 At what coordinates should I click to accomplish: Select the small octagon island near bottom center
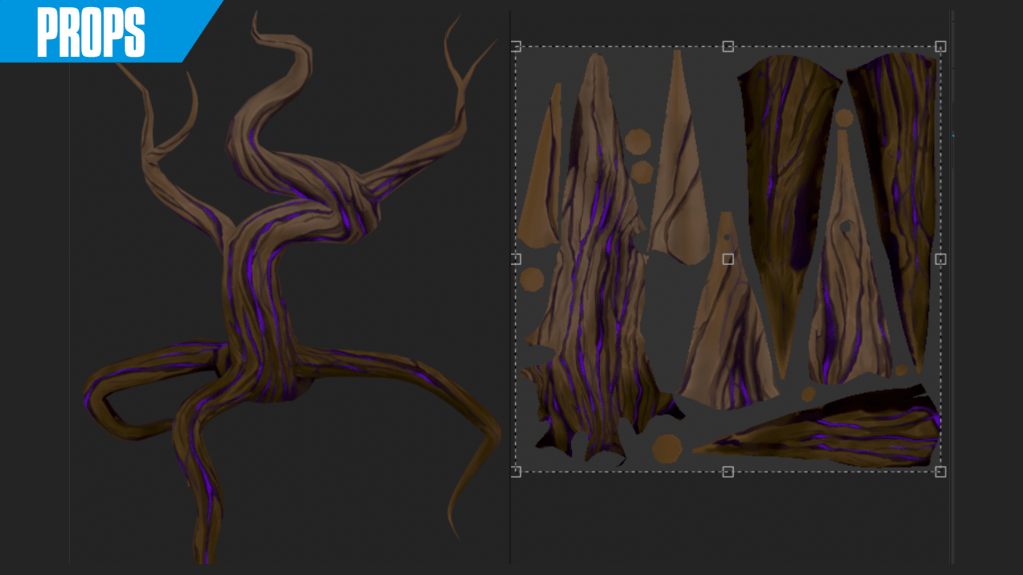tap(666, 448)
